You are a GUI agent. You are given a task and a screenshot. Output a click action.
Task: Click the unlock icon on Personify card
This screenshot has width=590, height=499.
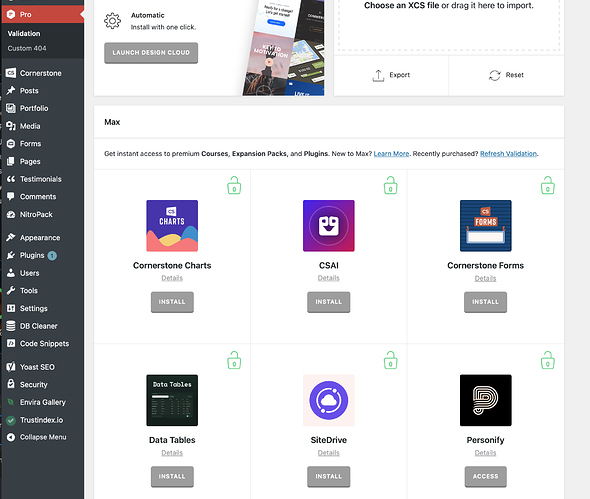tap(548, 360)
